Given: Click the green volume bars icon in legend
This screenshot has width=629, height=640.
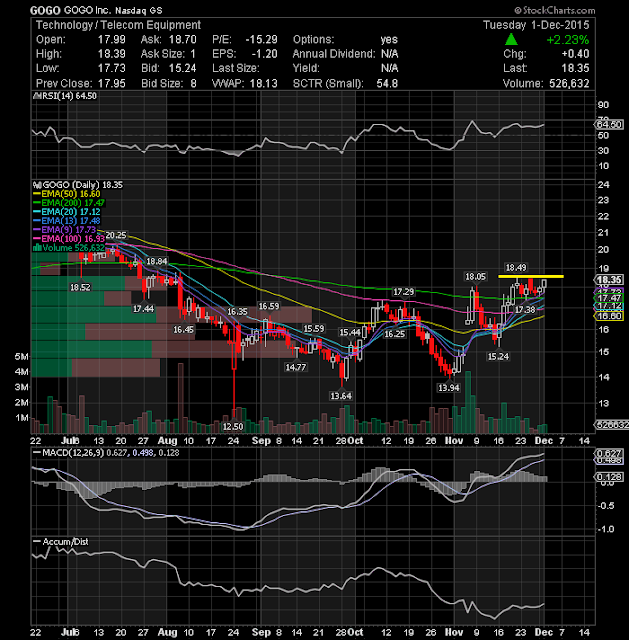Looking at the screenshot, I should click(37, 248).
